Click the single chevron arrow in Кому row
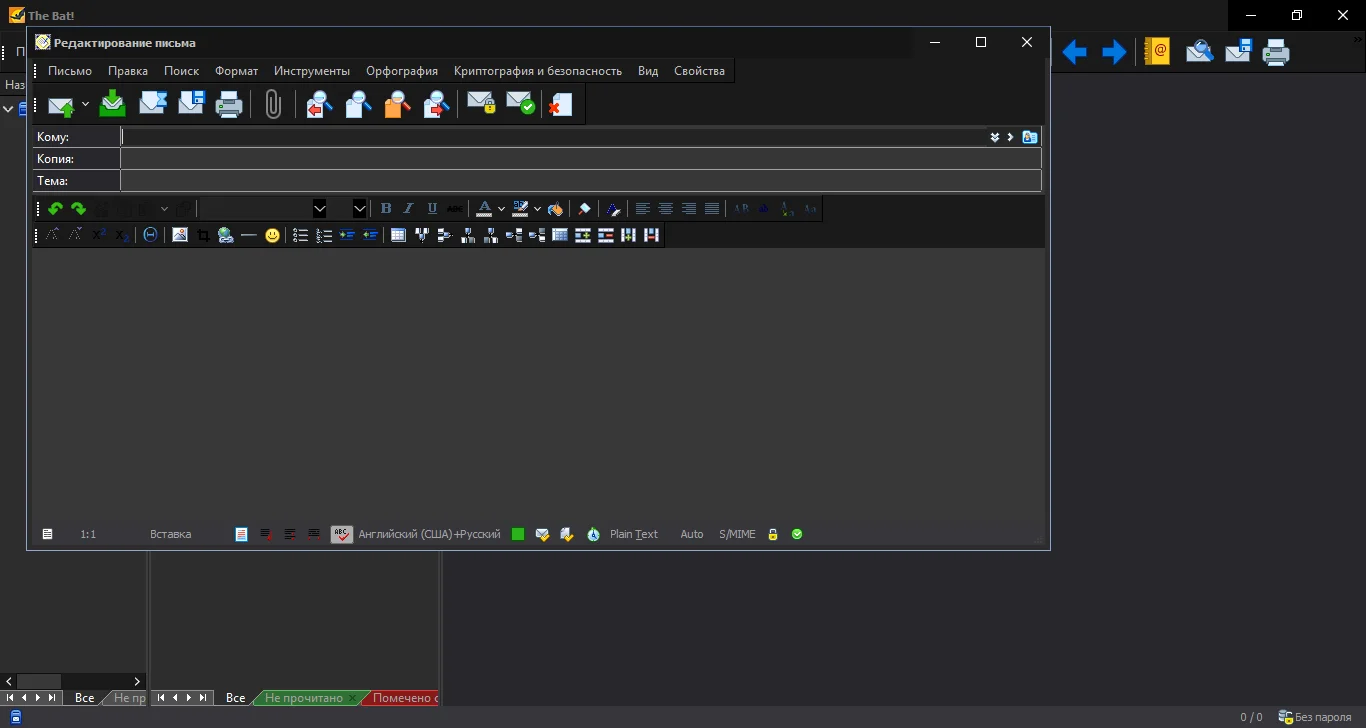The height and width of the screenshot is (728, 1366). click(1010, 137)
